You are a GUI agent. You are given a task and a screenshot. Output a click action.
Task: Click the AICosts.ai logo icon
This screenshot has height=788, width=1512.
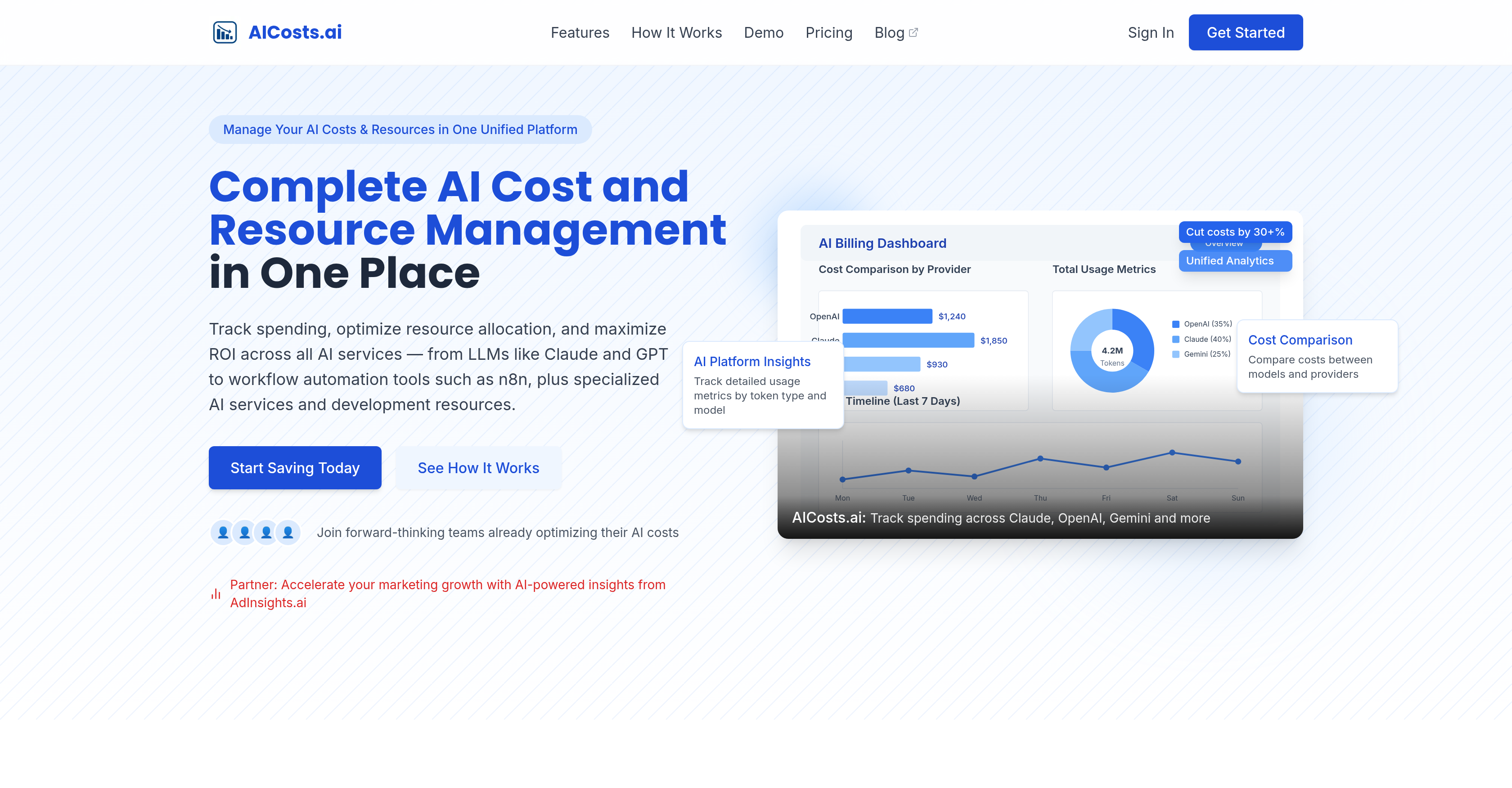(226, 32)
